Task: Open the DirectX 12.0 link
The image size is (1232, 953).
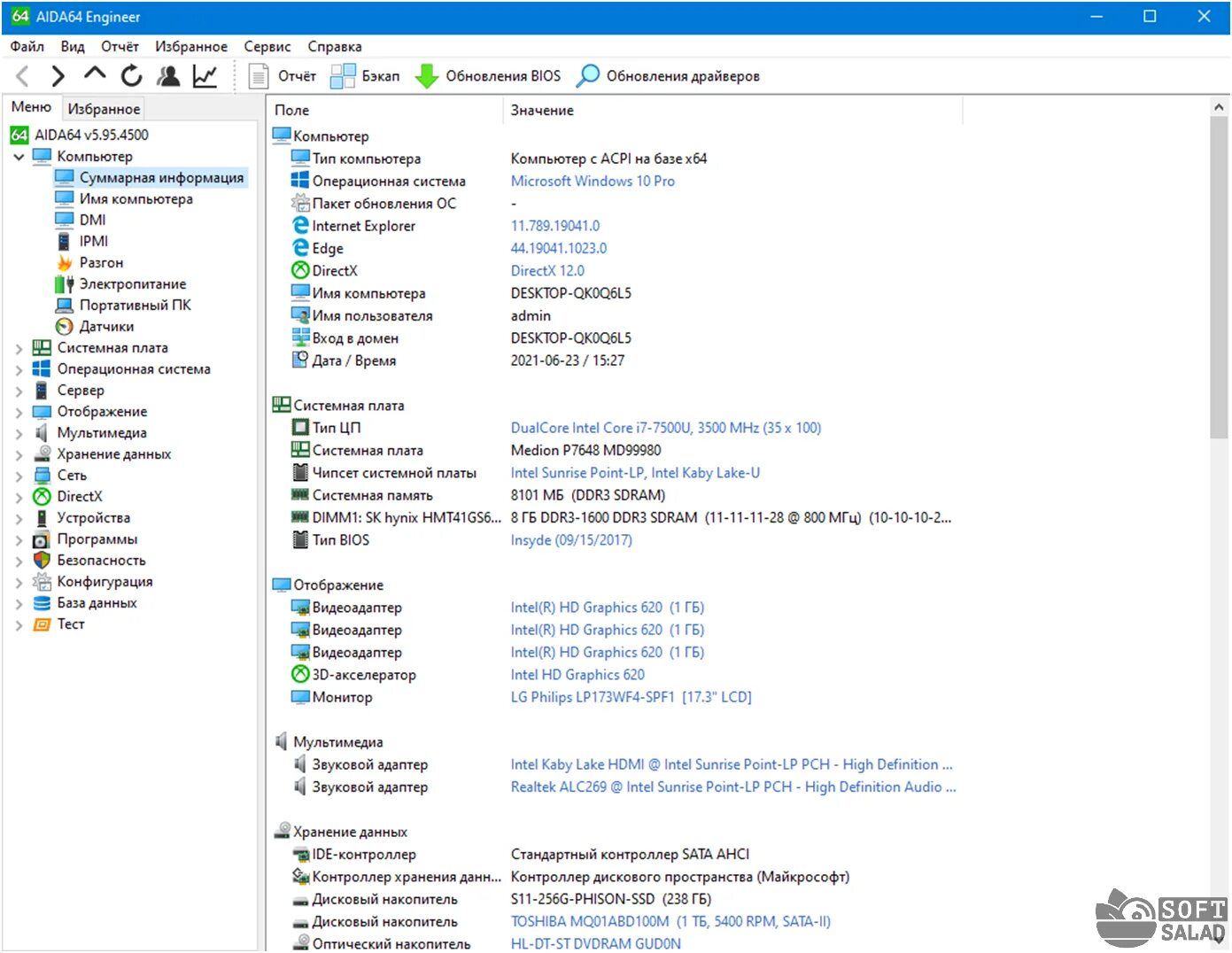Action: (547, 271)
